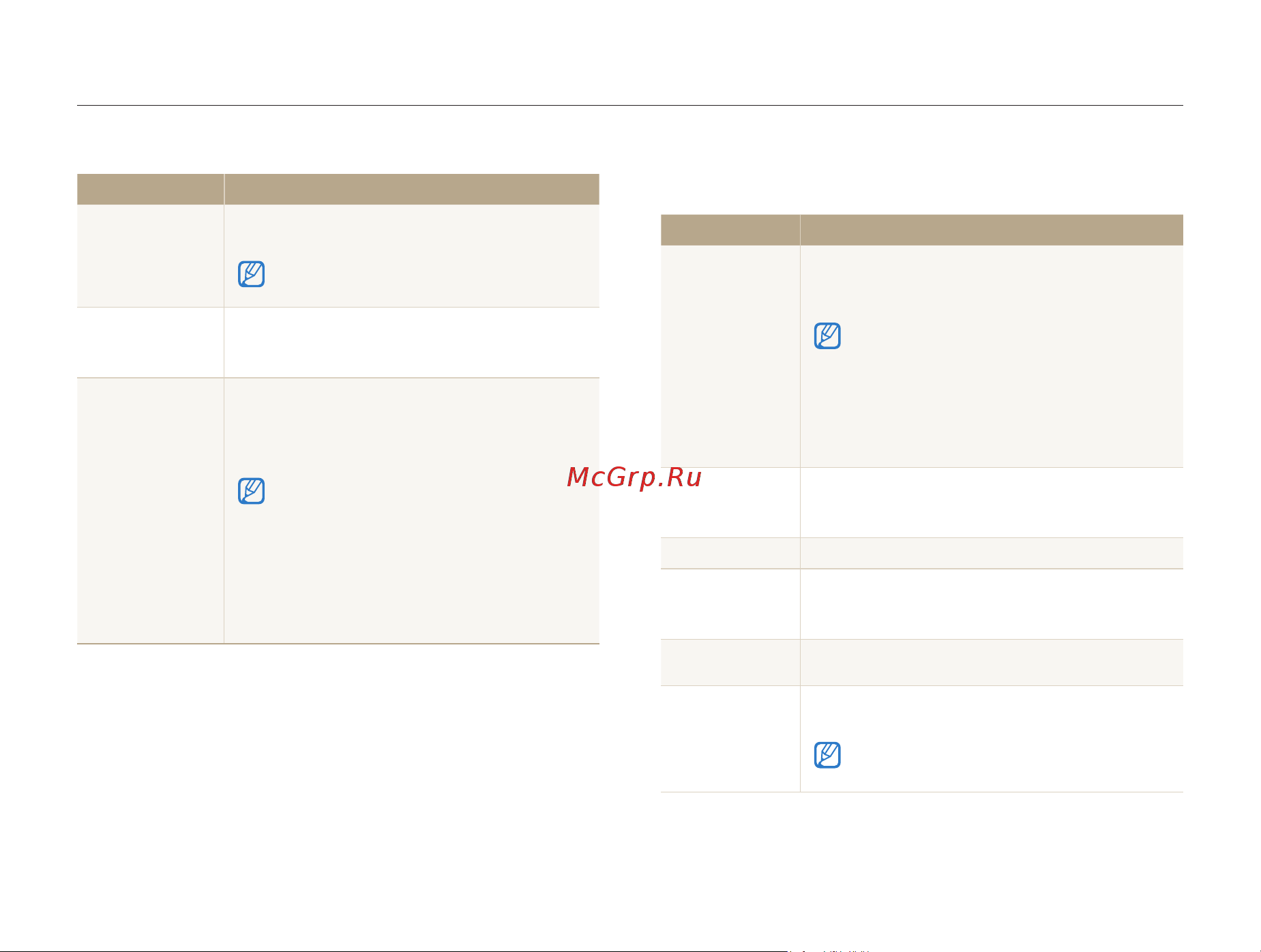This screenshot has height=952, width=1261.
Task: Click the horizontal rule under the page header
Action: point(630,105)
